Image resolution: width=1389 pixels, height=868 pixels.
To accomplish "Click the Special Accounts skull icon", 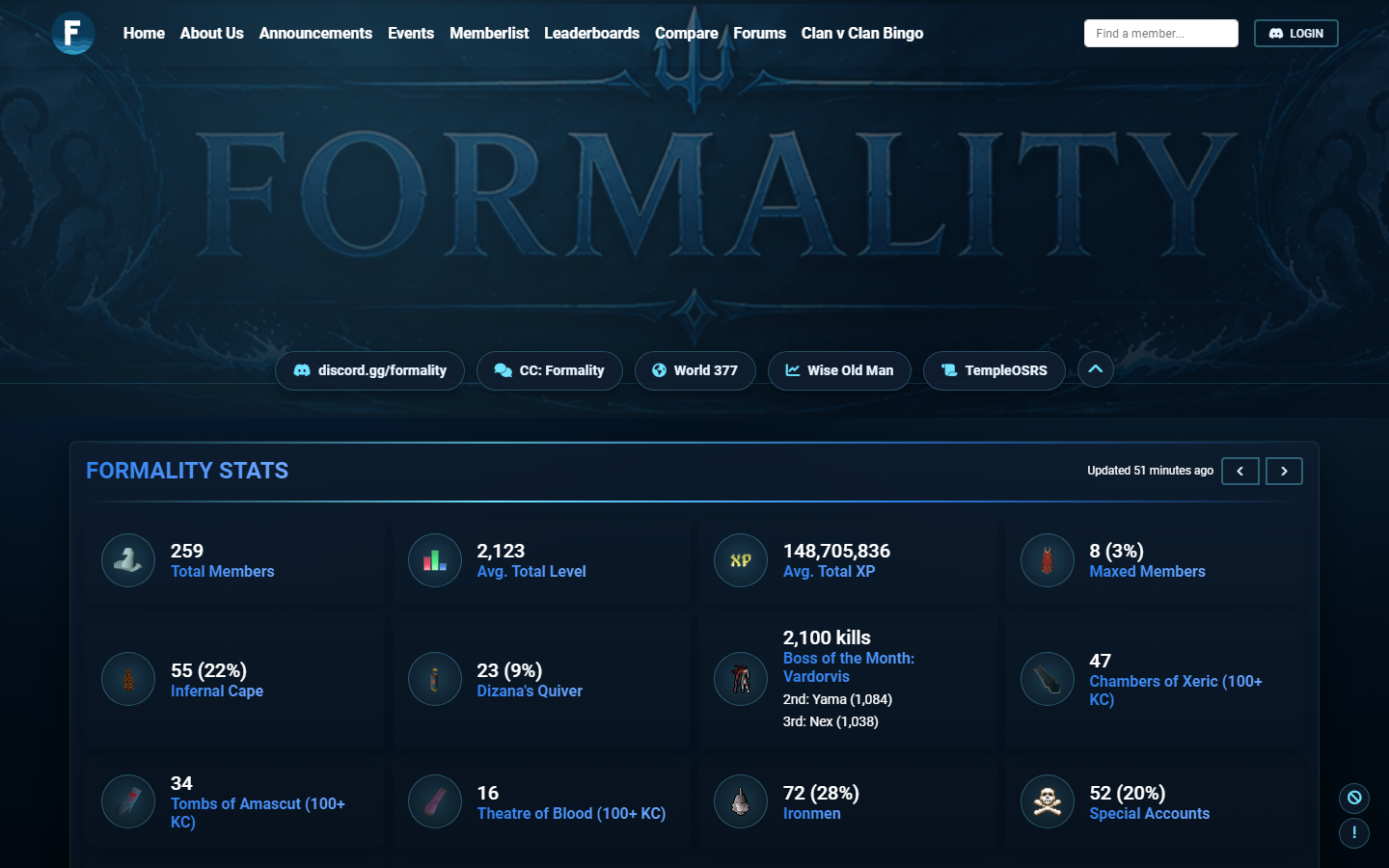I will (x=1048, y=801).
